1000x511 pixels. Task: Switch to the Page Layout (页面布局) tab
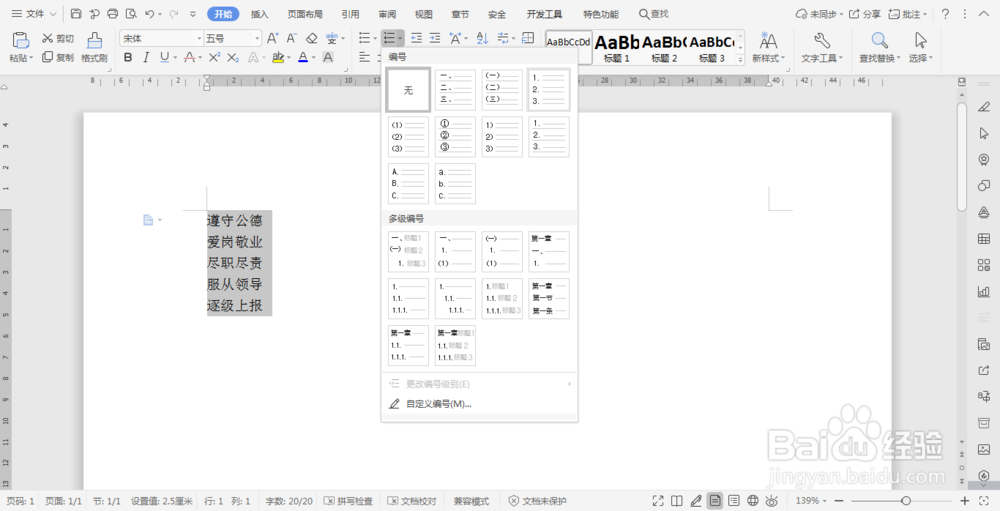coord(304,13)
